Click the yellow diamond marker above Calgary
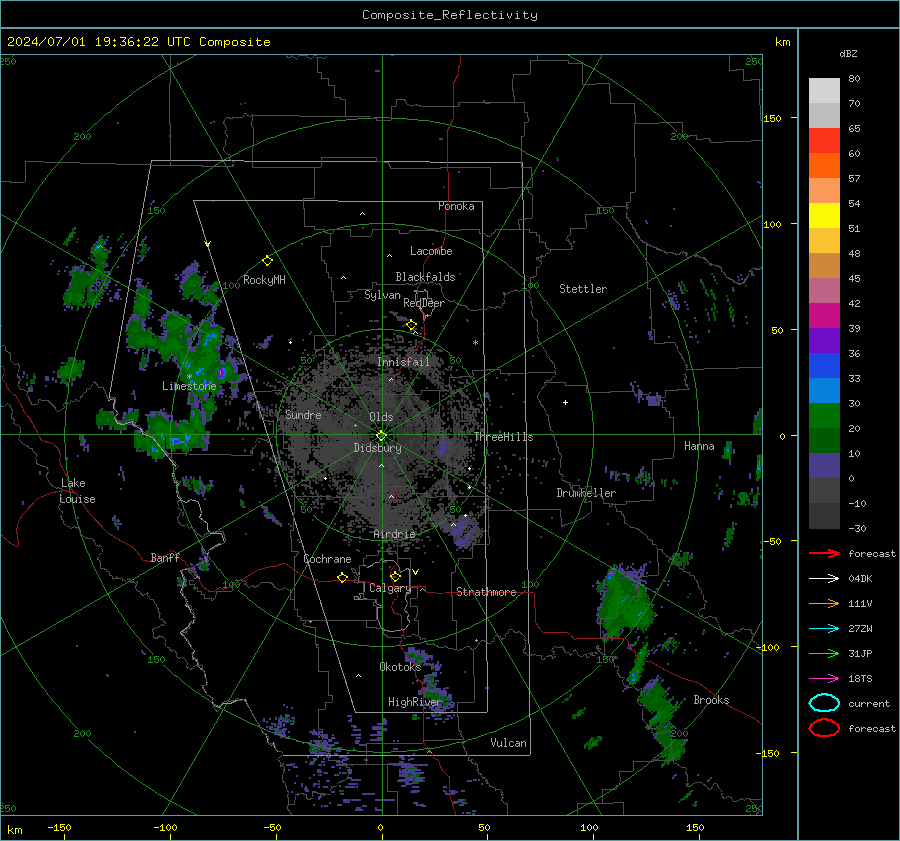Screen dimensions: 900x841 [395, 576]
